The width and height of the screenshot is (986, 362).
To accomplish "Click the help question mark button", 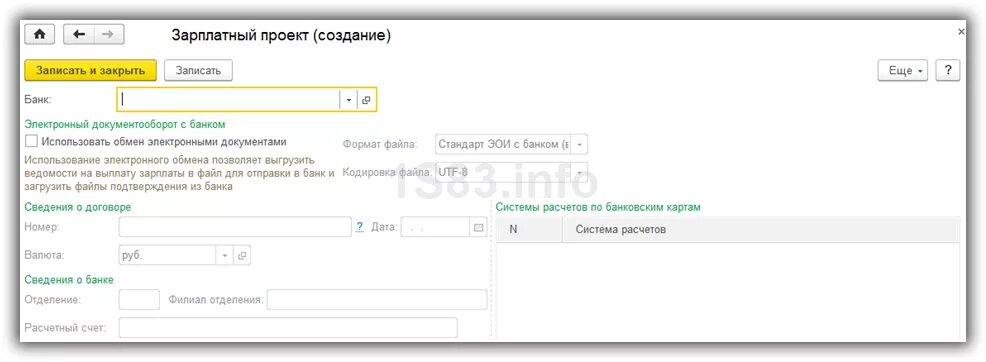I will (948, 70).
